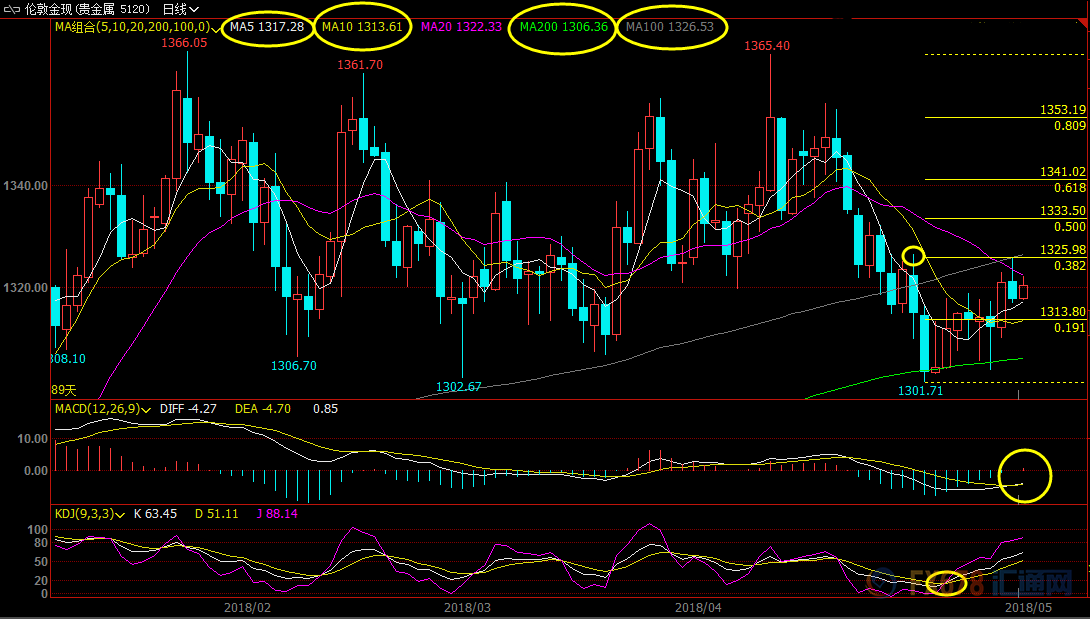
Task: Click the Fibonacci level 1341.02 label
Action: pyautogui.click(x=1063, y=172)
